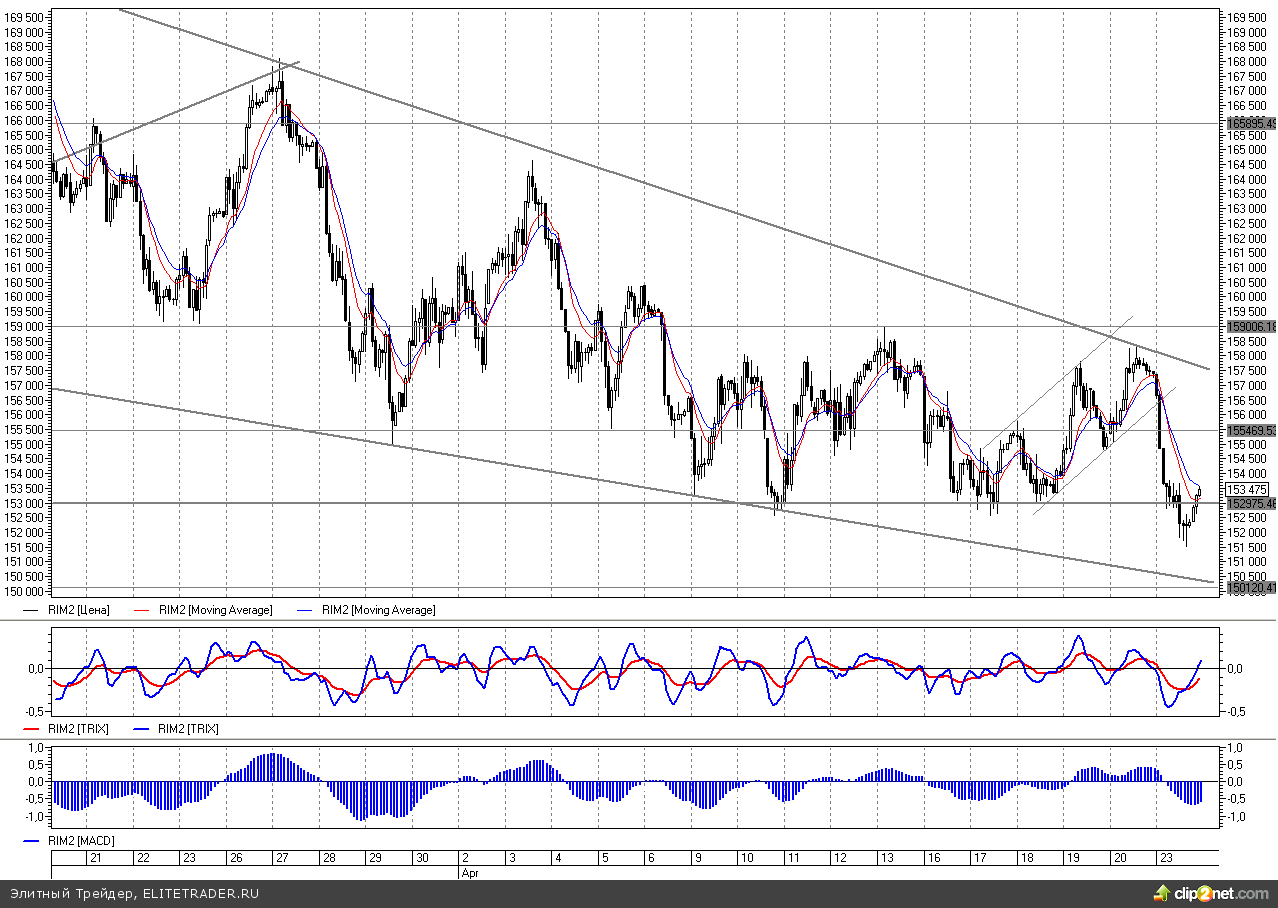Screen dimensions: 1278x908
Task: Select date 27 on the time axis
Action: [x=282, y=858]
